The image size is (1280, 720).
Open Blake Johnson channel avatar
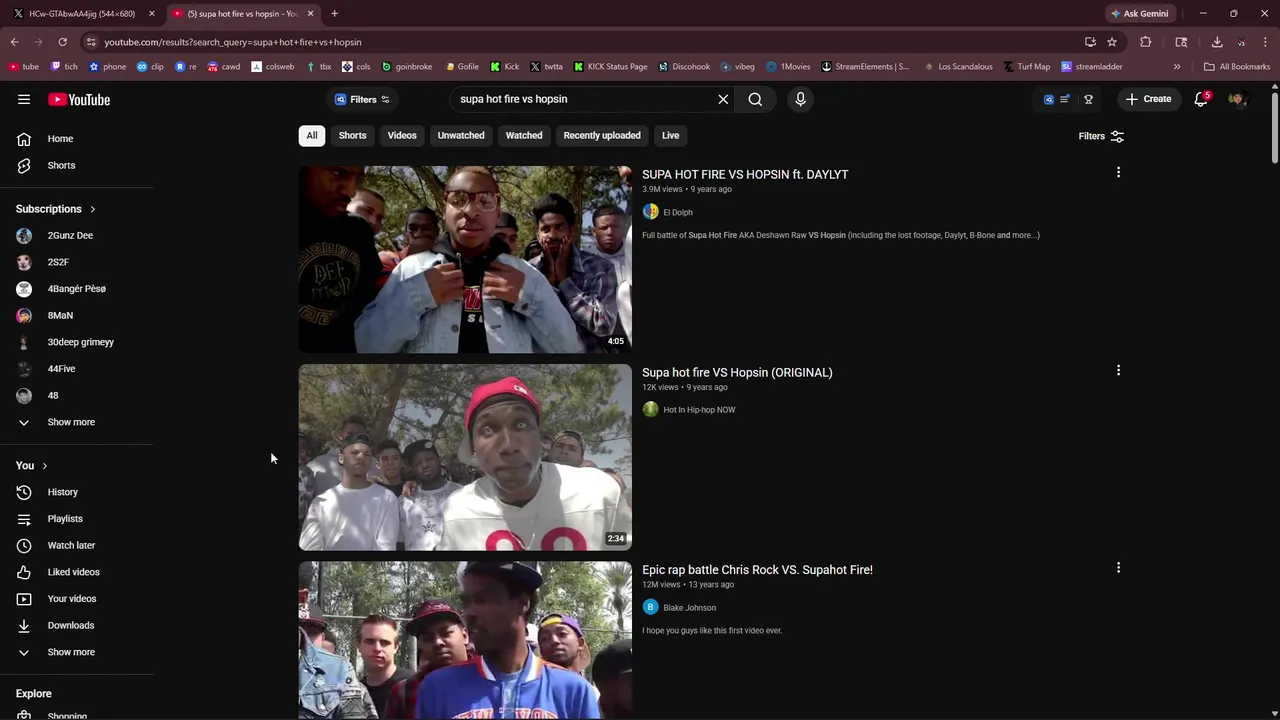point(650,607)
